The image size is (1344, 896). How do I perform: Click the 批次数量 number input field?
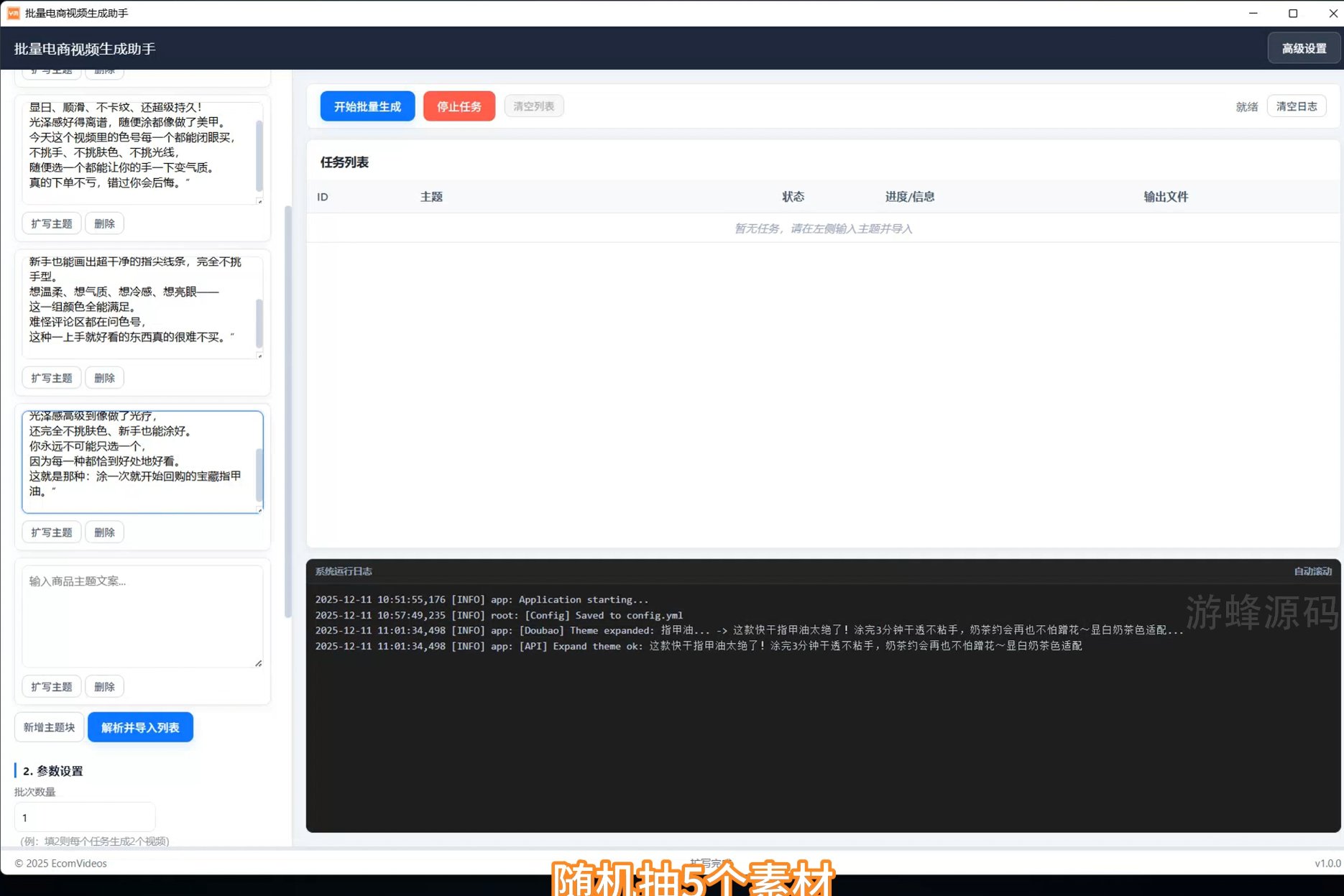(x=85, y=818)
